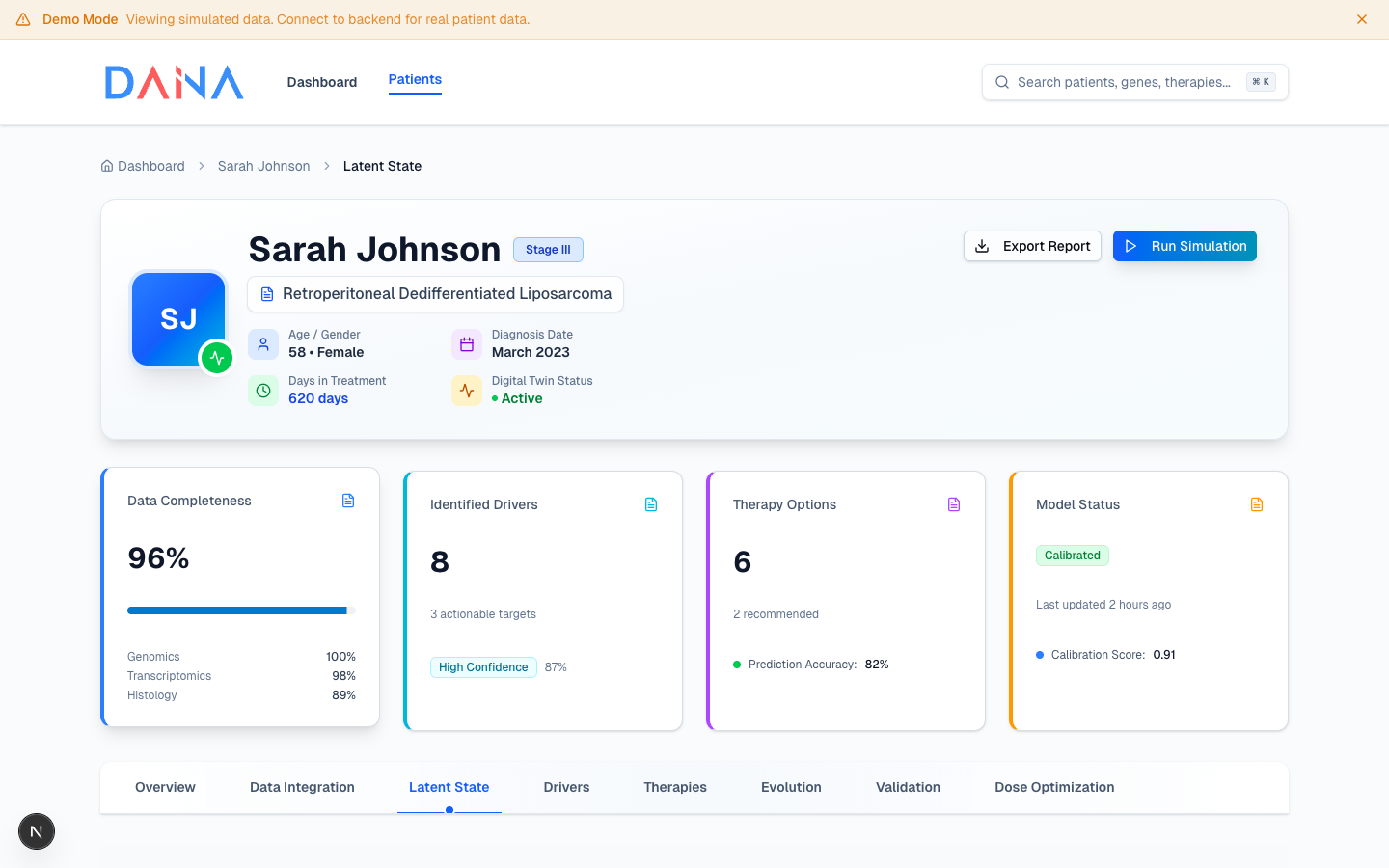Open the Dashboard navigation item
The width and height of the screenshot is (1389, 868).
tap(322, 82)
